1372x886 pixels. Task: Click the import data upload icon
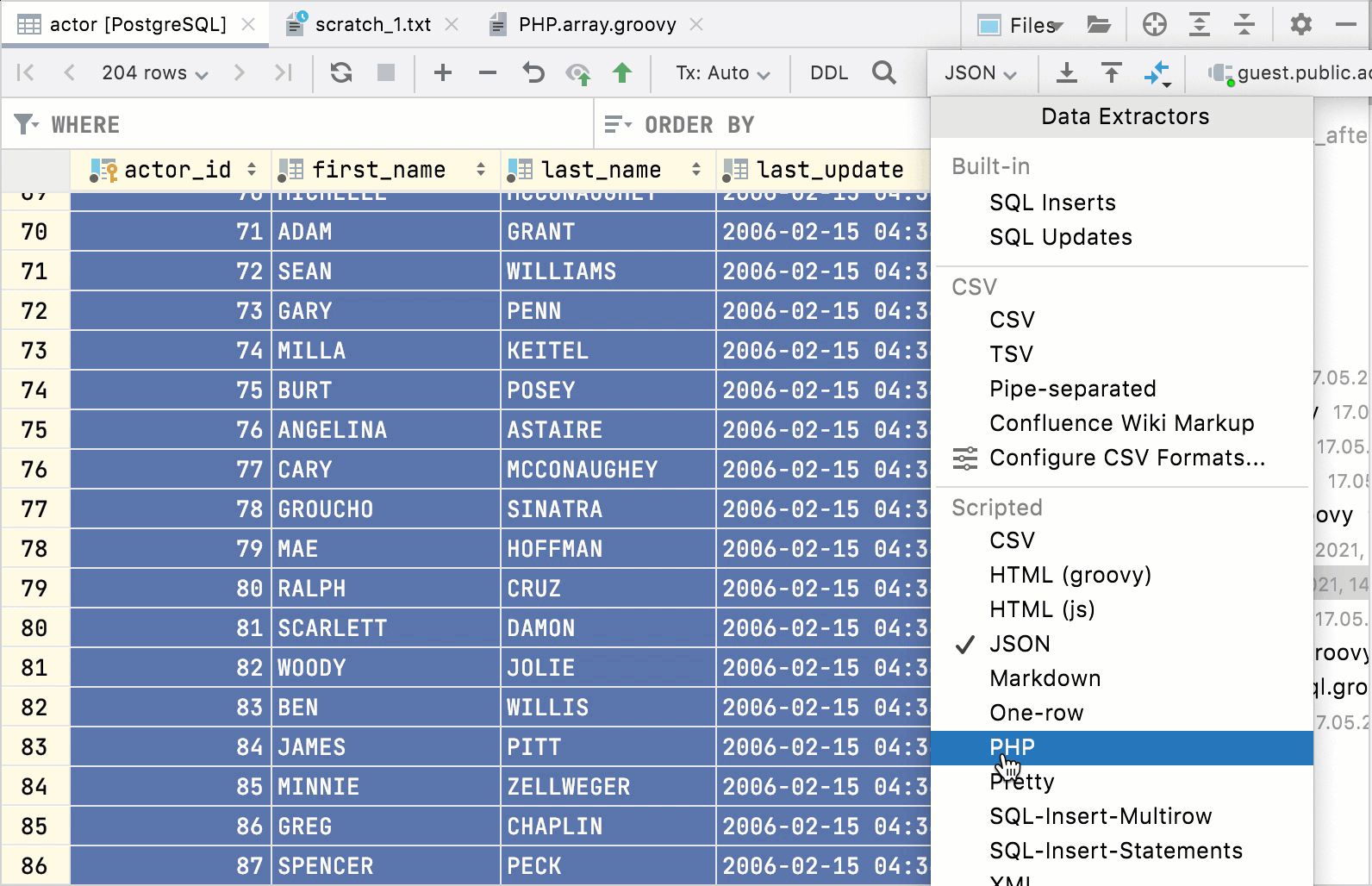1112,73
